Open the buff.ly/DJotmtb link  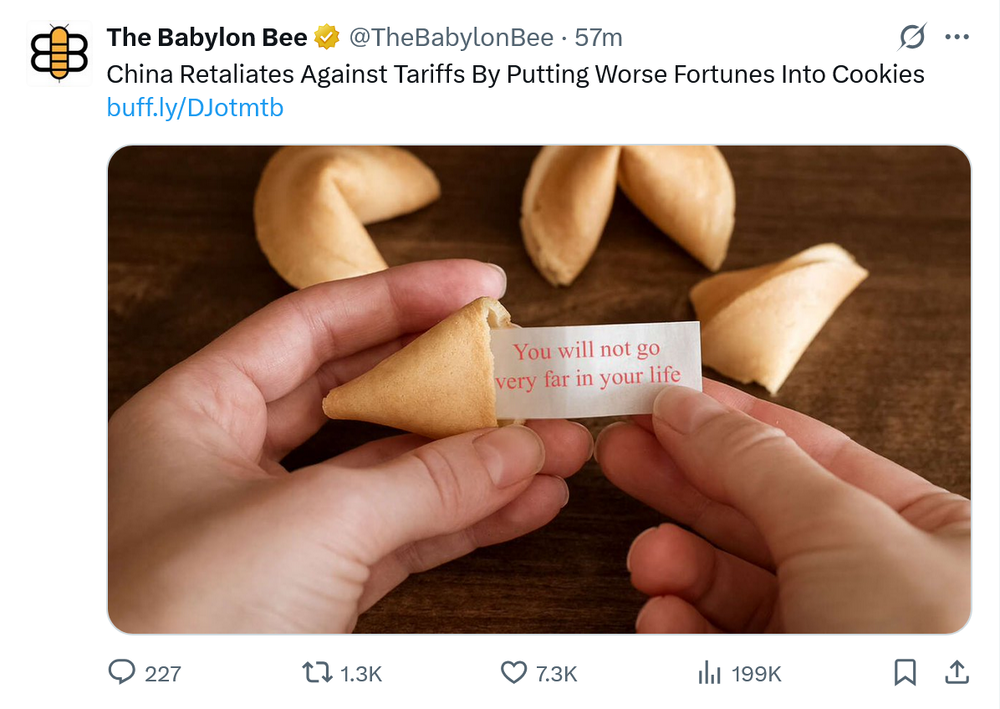195,108
